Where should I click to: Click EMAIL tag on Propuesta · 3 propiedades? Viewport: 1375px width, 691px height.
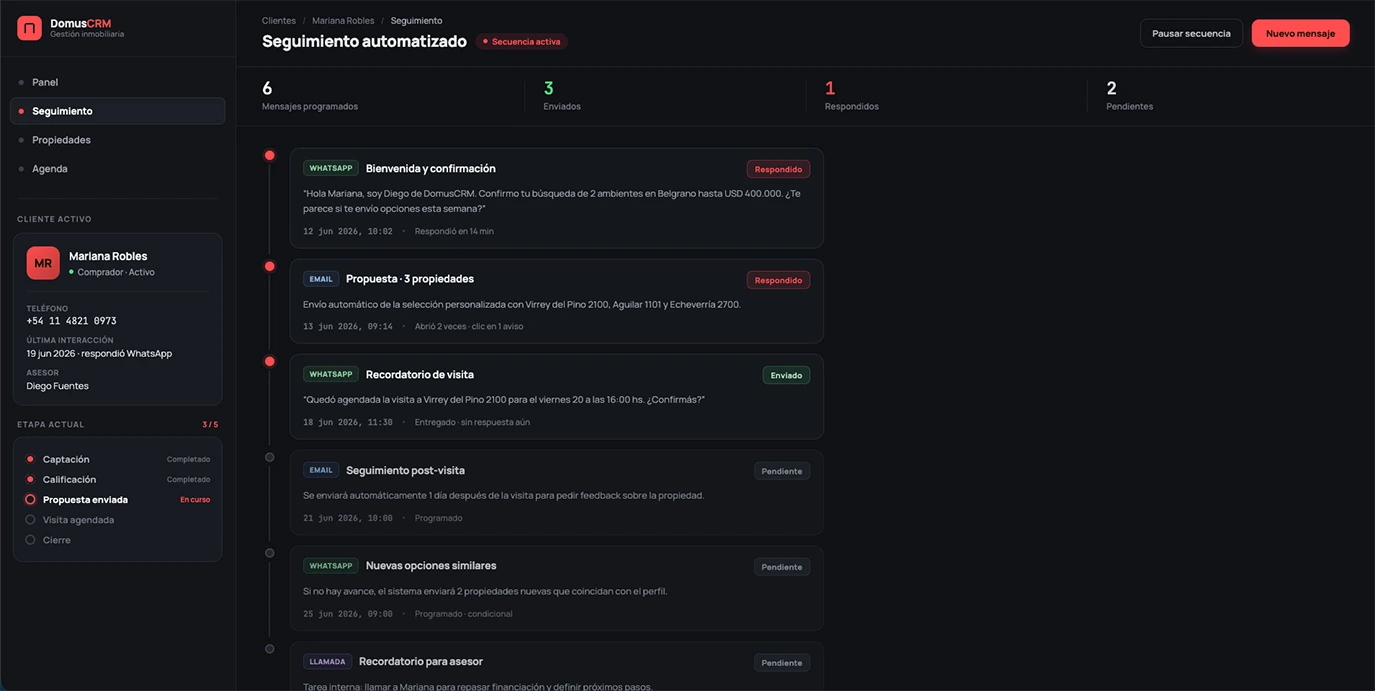[x=321, y=279]
